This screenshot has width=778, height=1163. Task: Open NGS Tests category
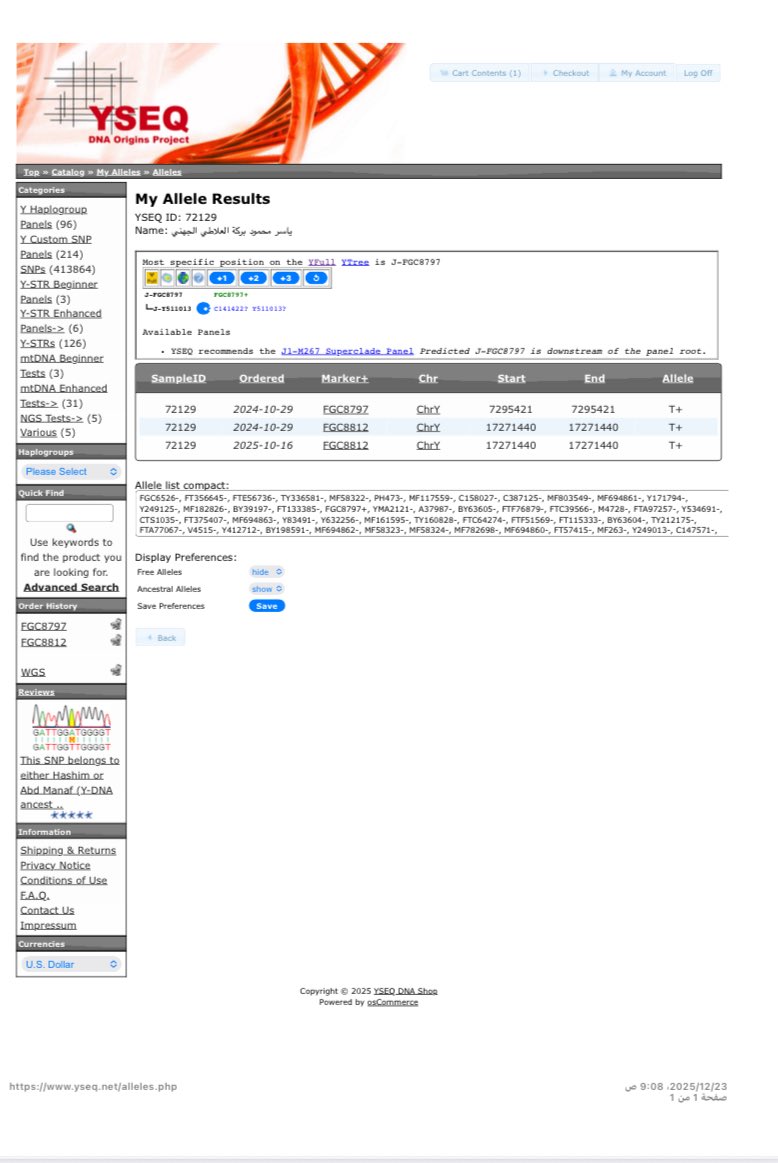pos(51,418)
